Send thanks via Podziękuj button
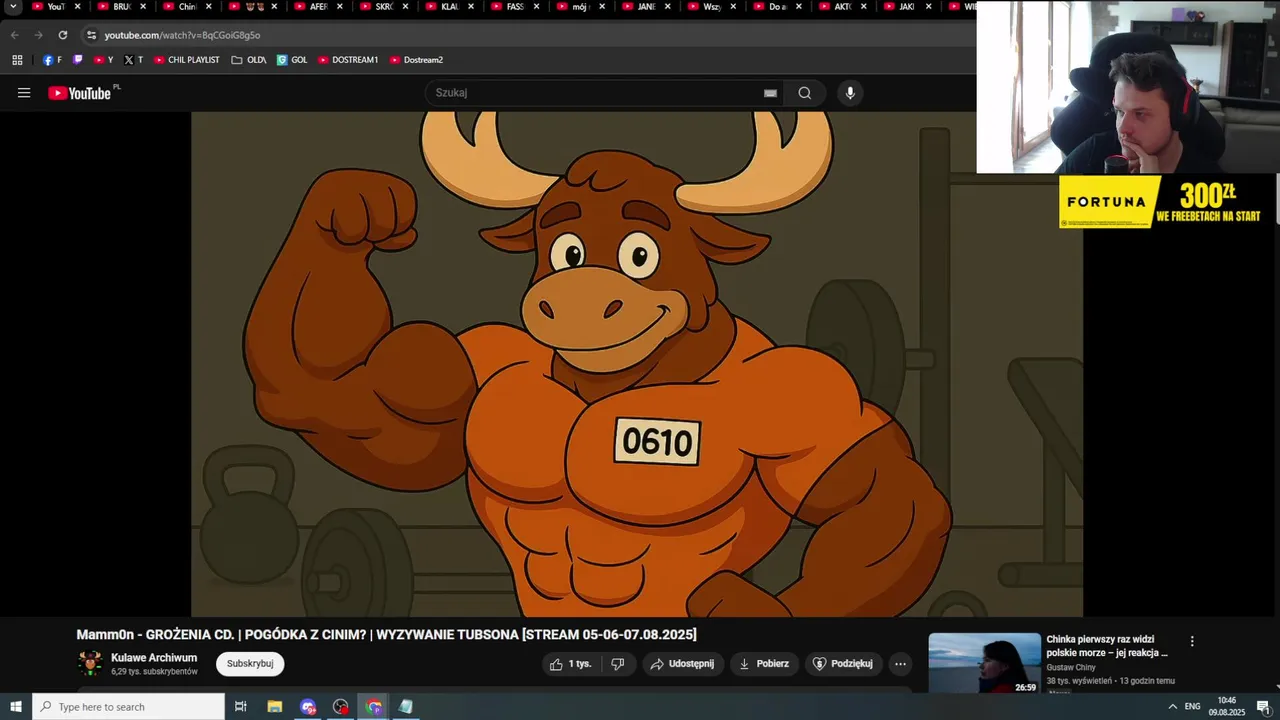The height and width of the screenshot is (720, 1280). pyautogui.click(x=843, y=664)
